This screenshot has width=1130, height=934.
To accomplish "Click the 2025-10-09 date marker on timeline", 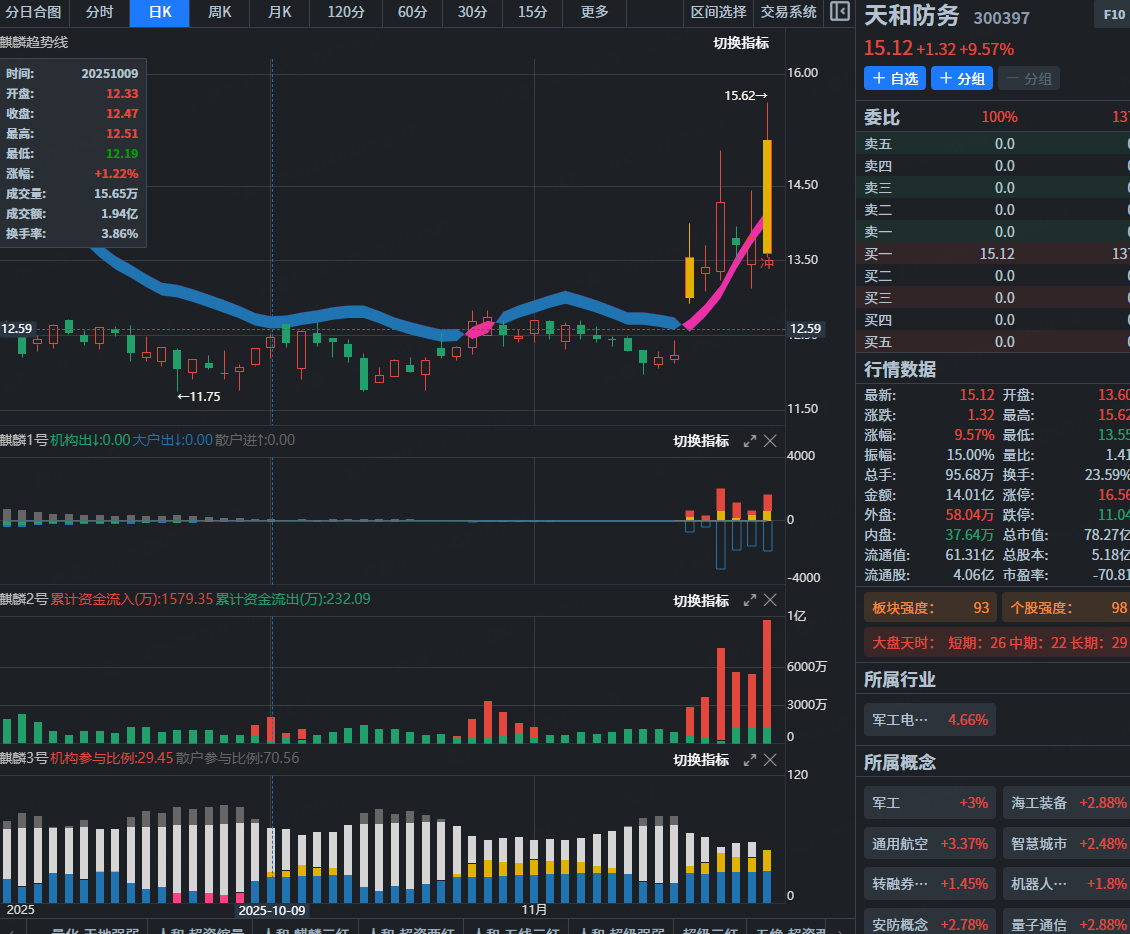I will pyautogui.click(x=272, y=911).
